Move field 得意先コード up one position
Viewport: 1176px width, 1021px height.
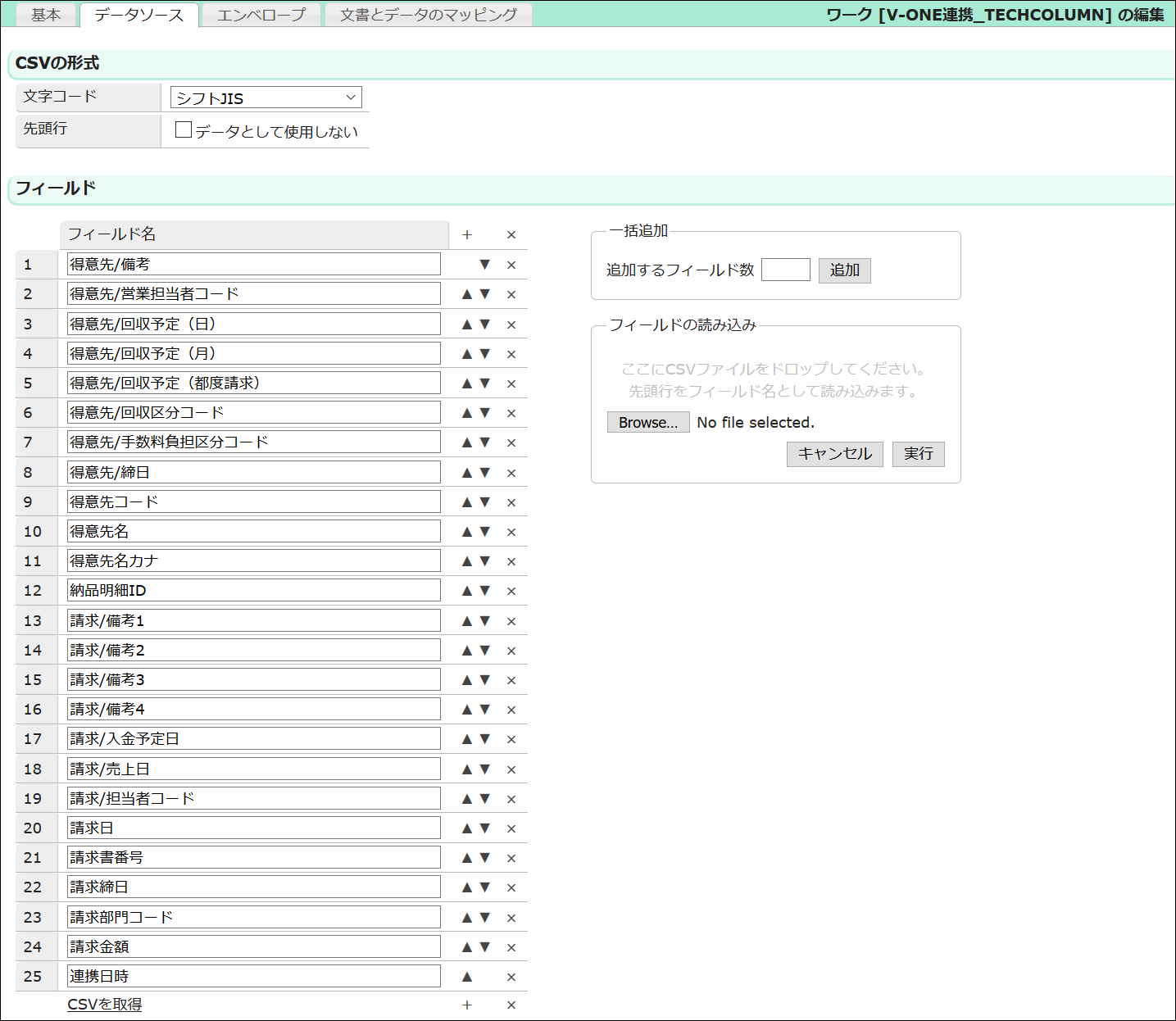coord(465,501)
